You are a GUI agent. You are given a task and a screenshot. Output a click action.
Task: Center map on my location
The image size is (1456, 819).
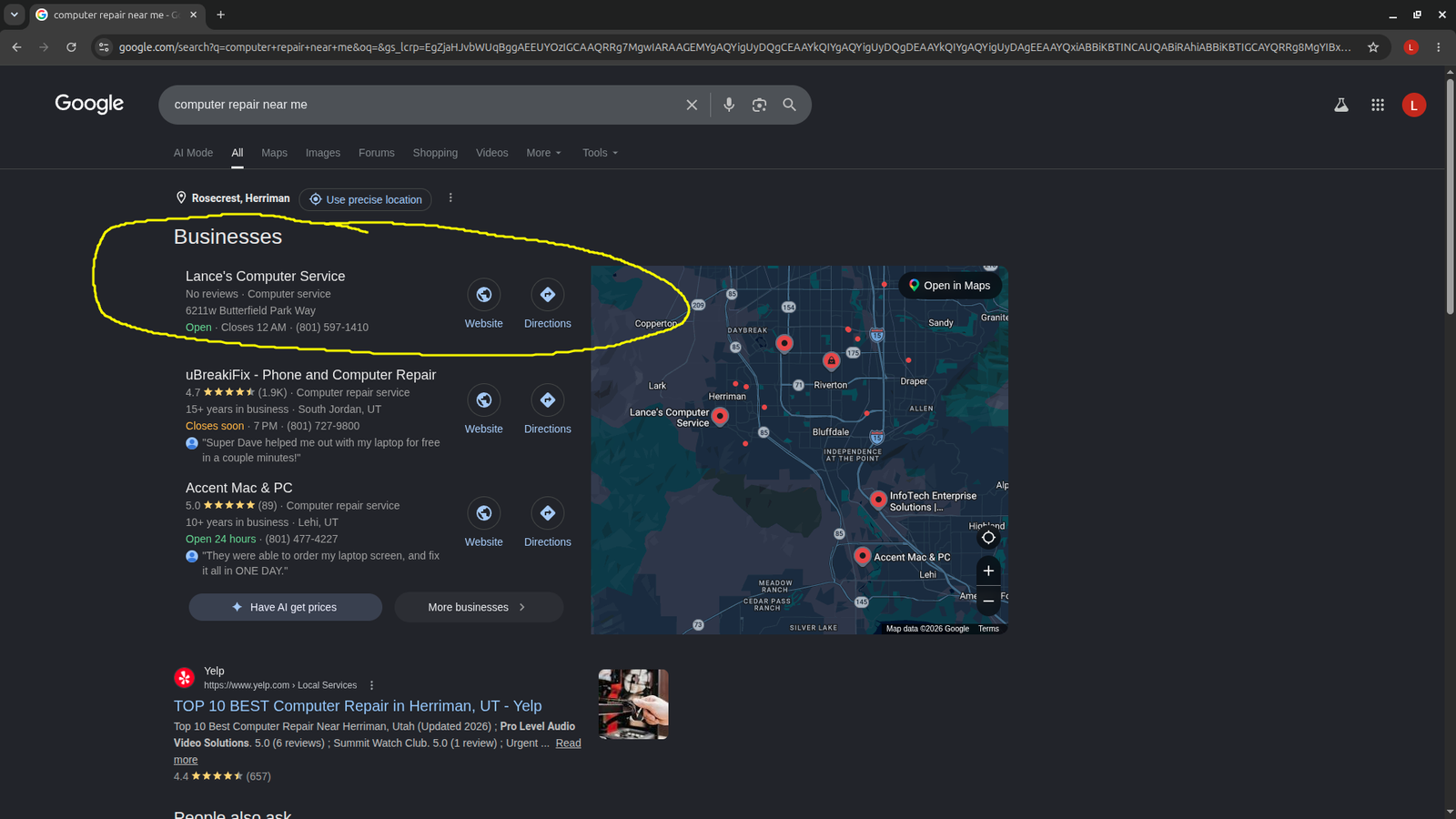click(988, 538)
